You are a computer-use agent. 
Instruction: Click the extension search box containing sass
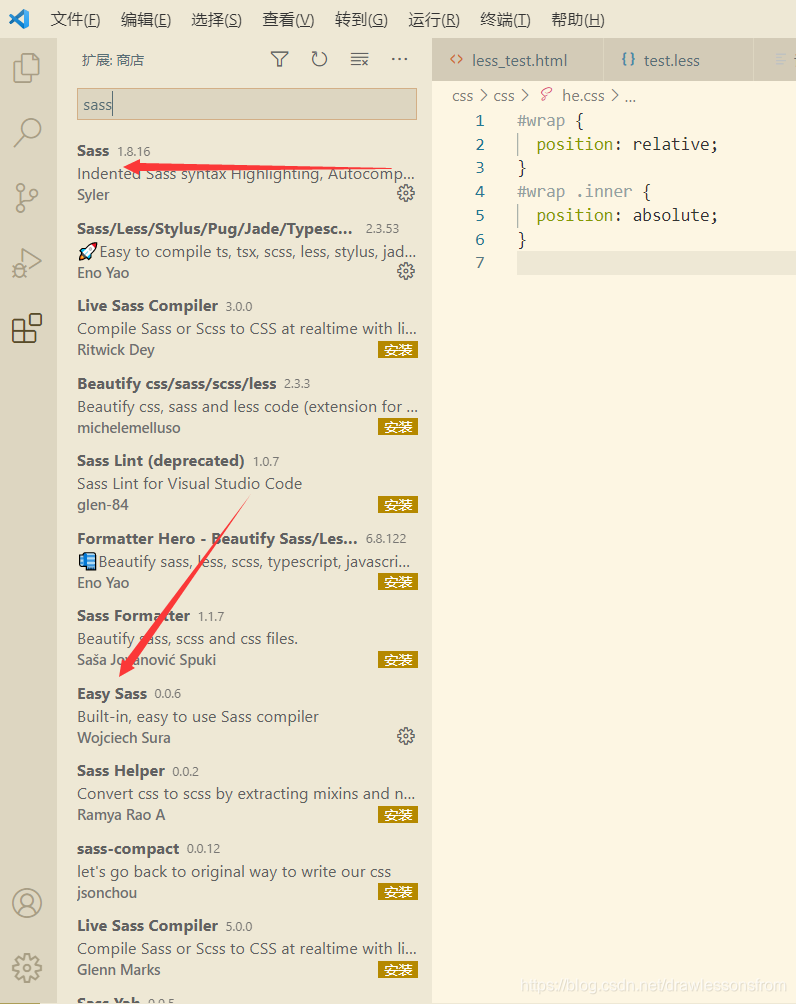247,104
